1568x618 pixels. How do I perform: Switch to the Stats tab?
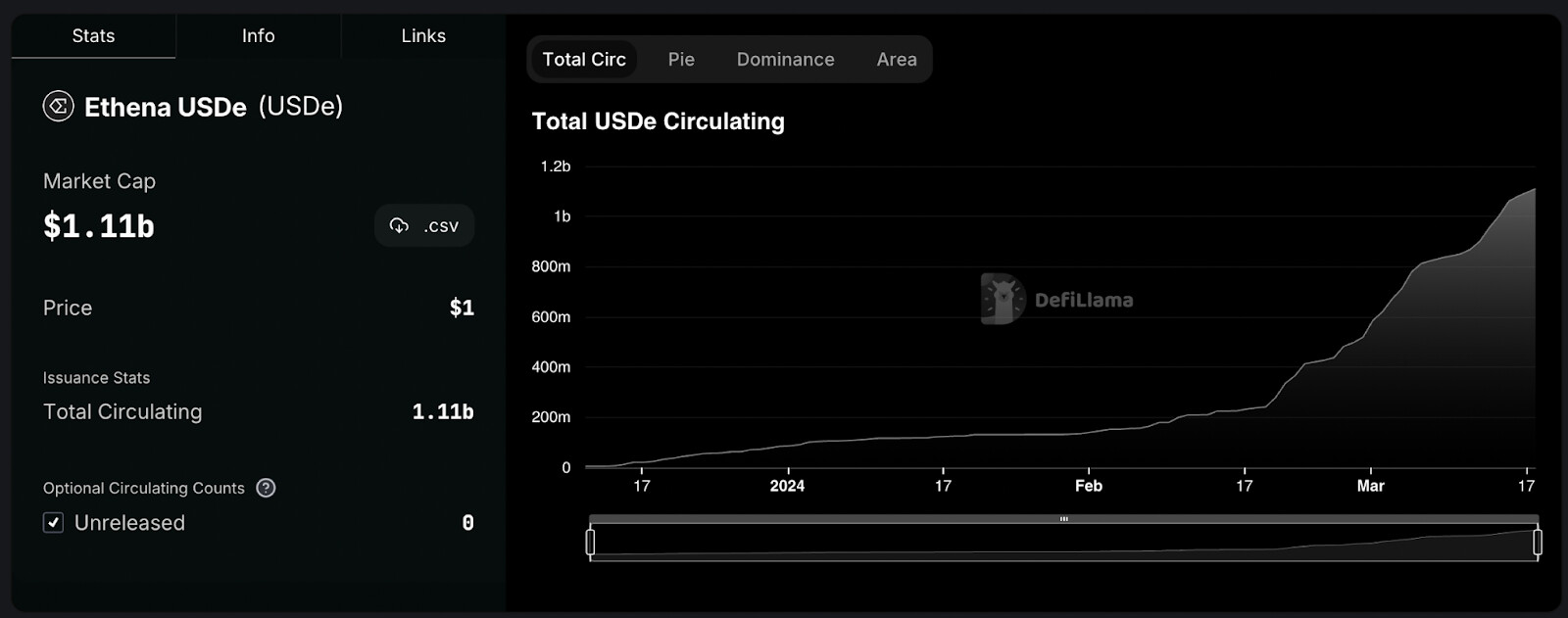pyautogui.click(x=93, y=36)
